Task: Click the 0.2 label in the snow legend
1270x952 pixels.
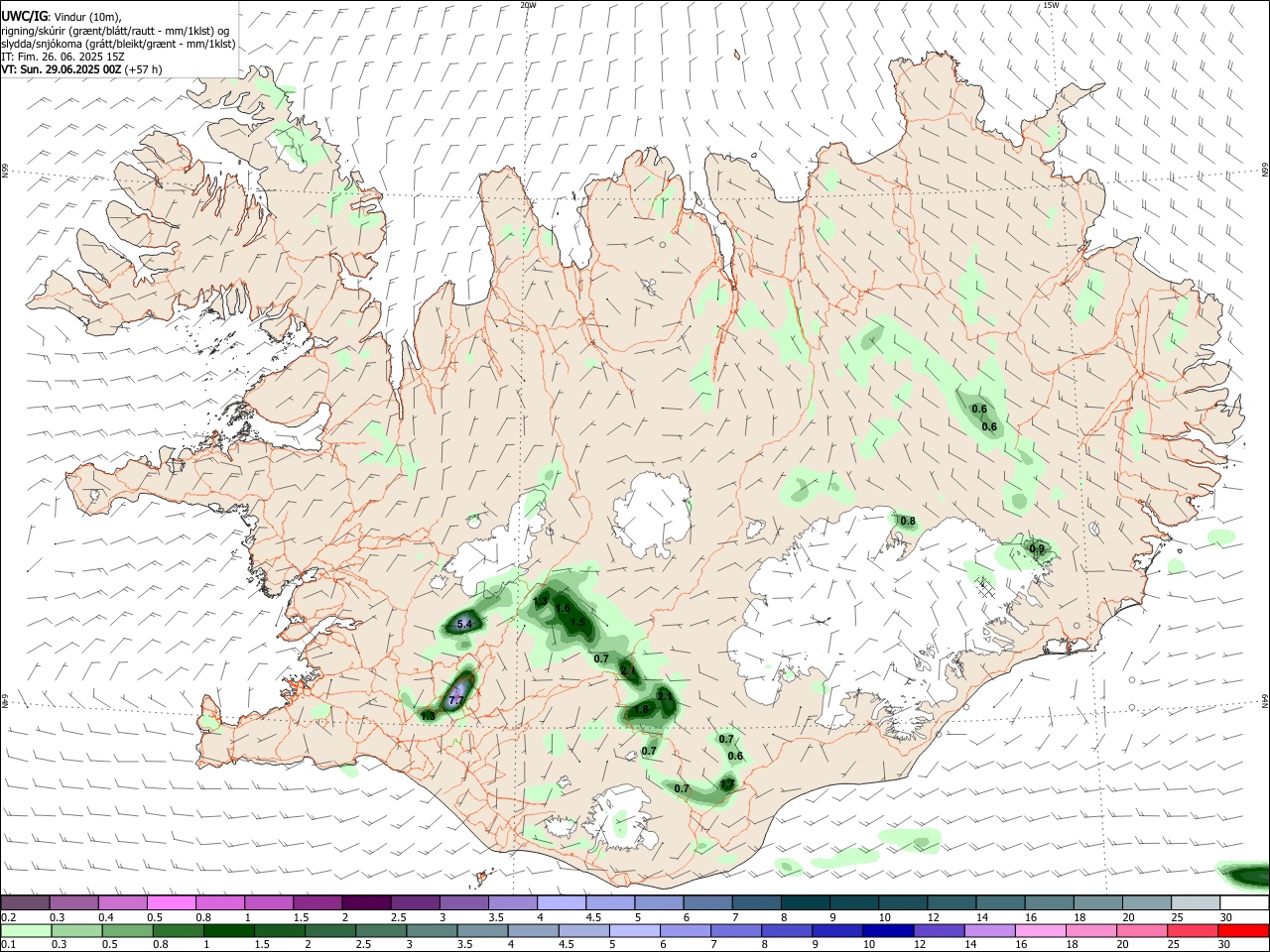Action: [x=8, y=917]
